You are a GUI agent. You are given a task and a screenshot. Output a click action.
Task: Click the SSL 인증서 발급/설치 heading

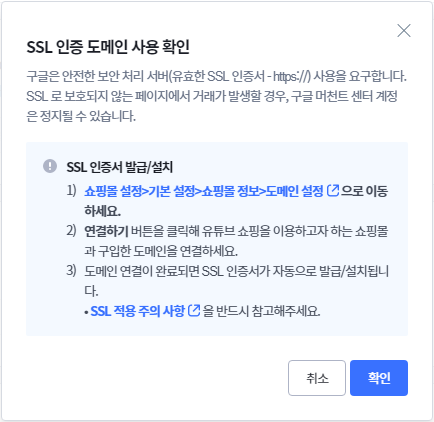pos(120,167)
